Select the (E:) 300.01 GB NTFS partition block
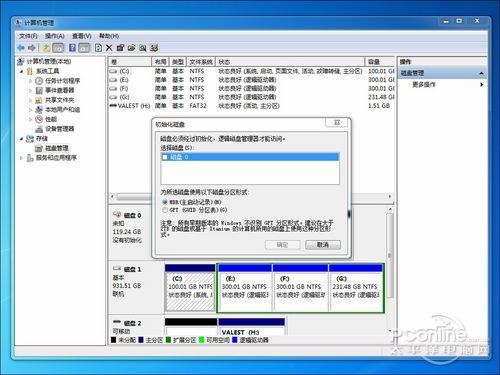 (x=245, y=288)
